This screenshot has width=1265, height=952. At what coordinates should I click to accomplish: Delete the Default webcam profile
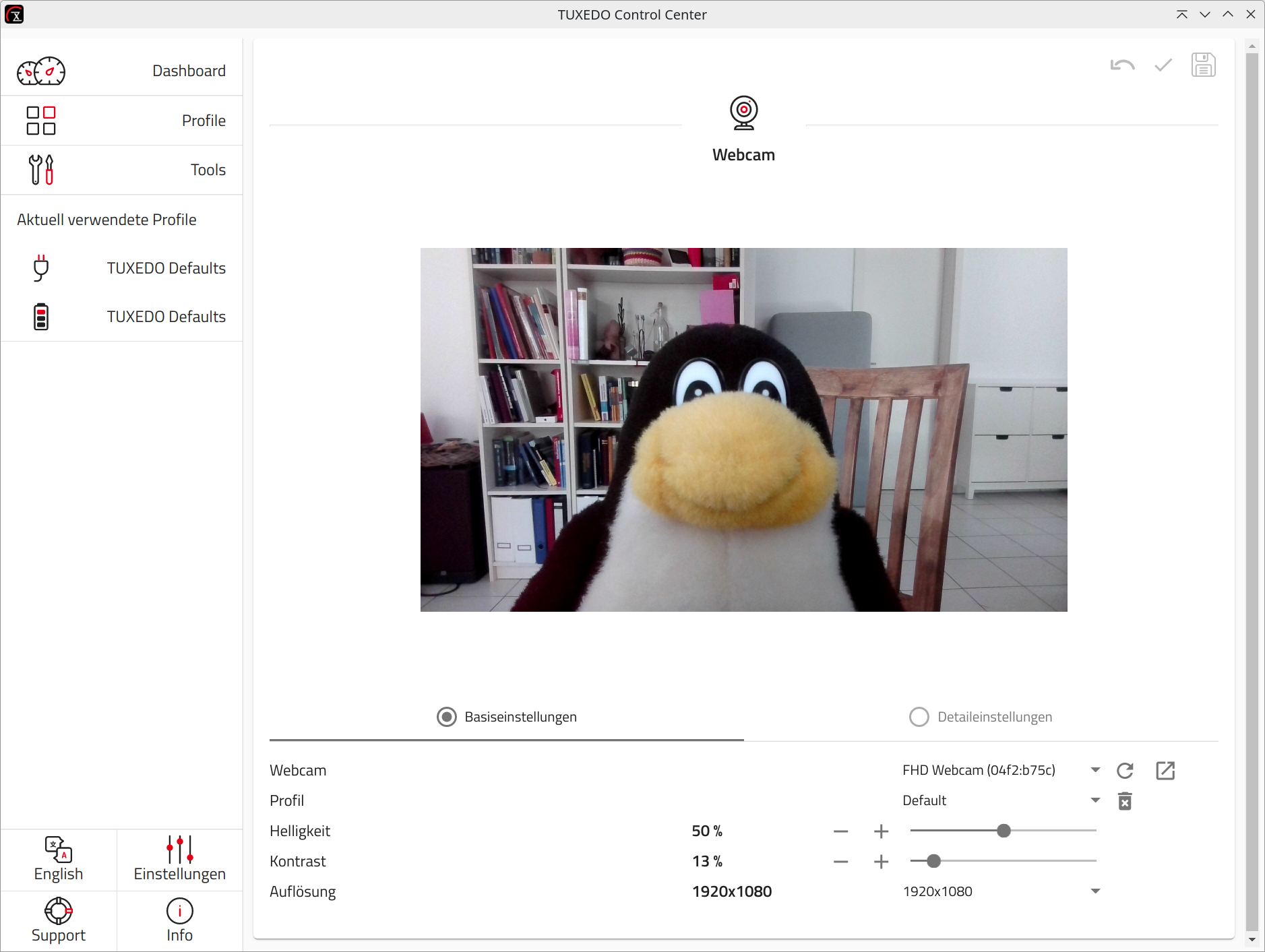(1125, 801)
